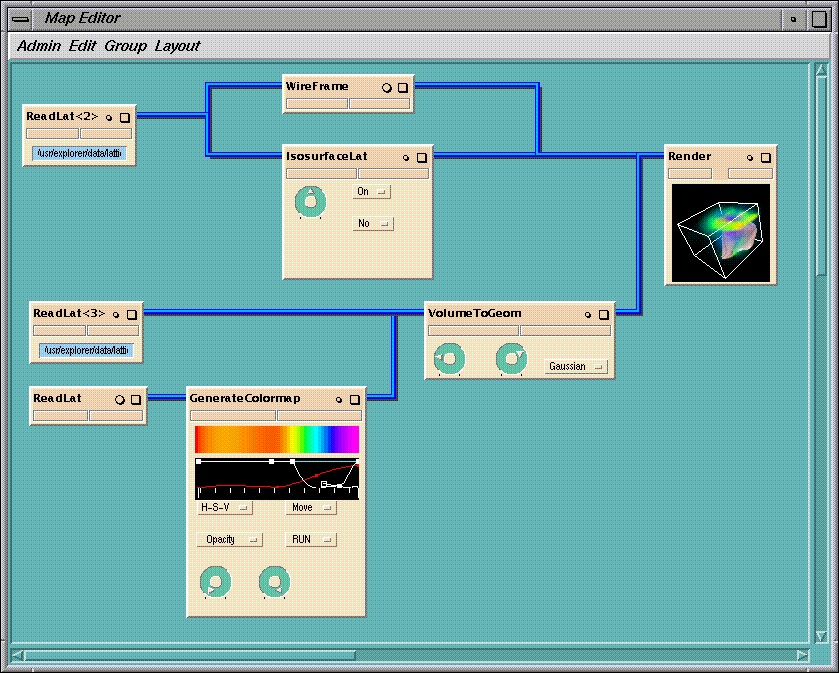Click the left input port pad on WireFrame
The image size is (839, 673).
point(316,103)
